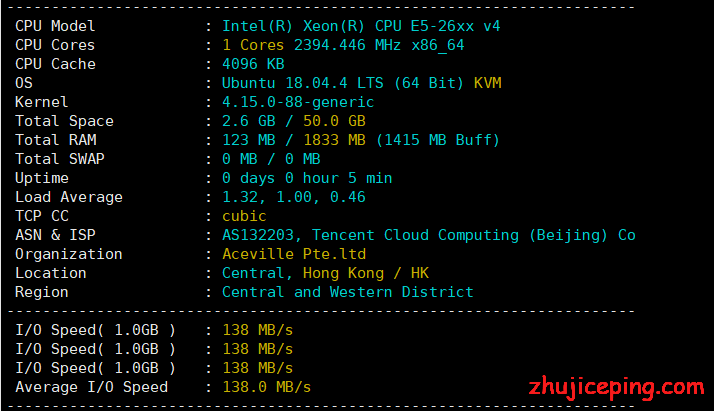The width and height of the screenshot is (714, 411).
Task: Click the 50.0 GB total space value
Action: [x=334, y=121]
